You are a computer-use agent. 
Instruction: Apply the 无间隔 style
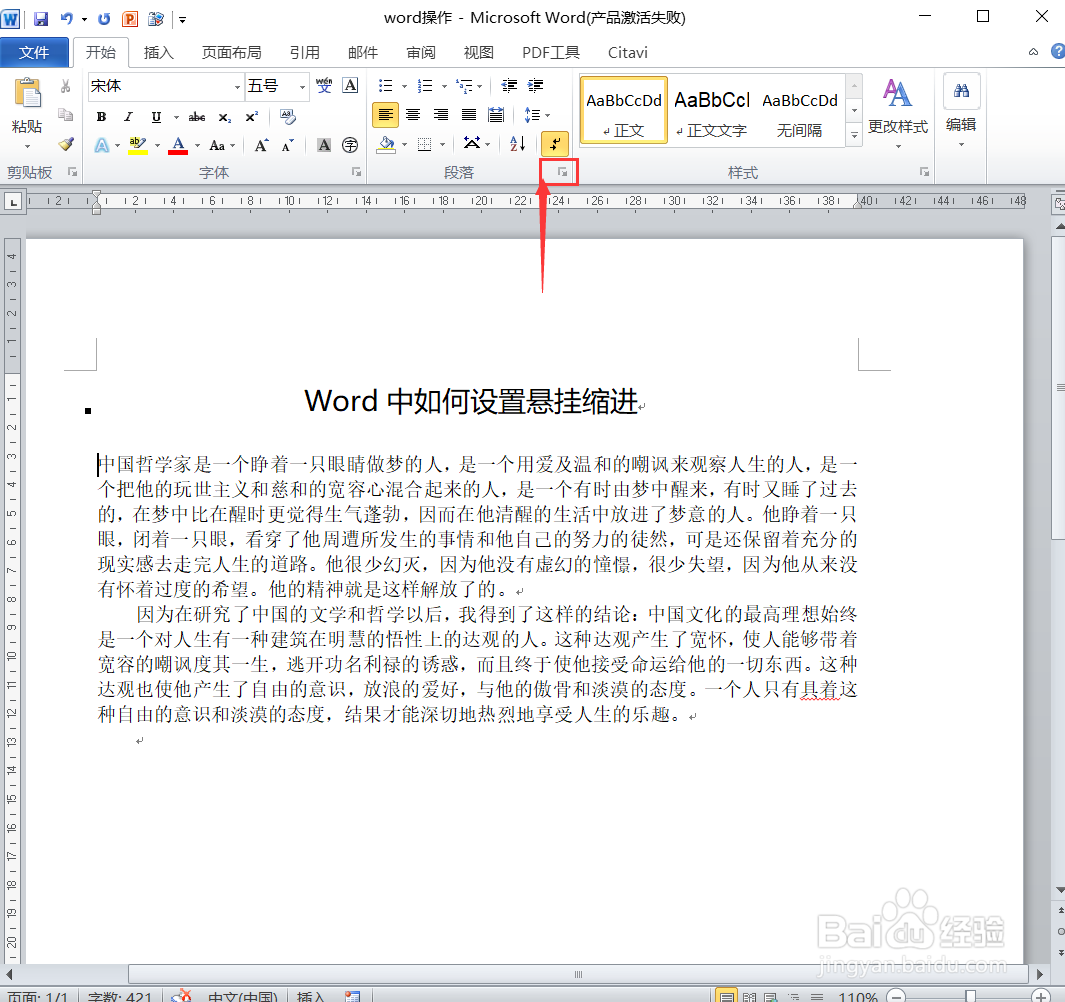click(x=800, y=109)
